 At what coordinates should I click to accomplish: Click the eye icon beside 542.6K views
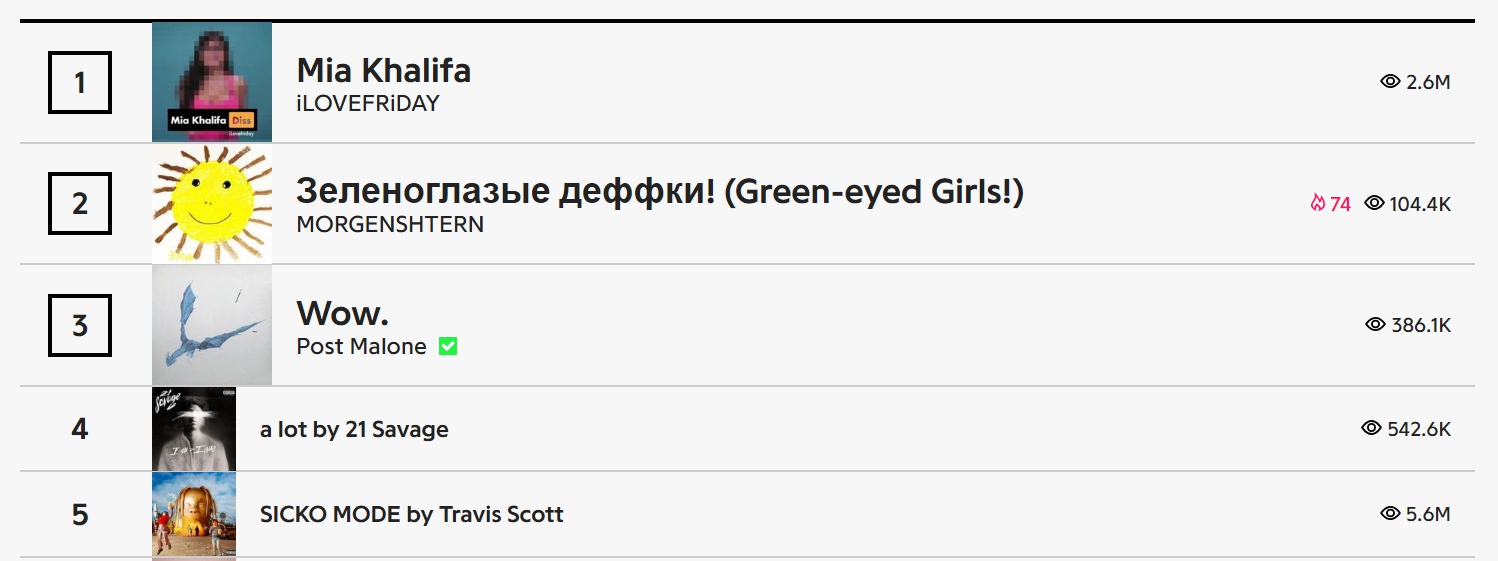pyautogui.click(x=1371, y=429)
